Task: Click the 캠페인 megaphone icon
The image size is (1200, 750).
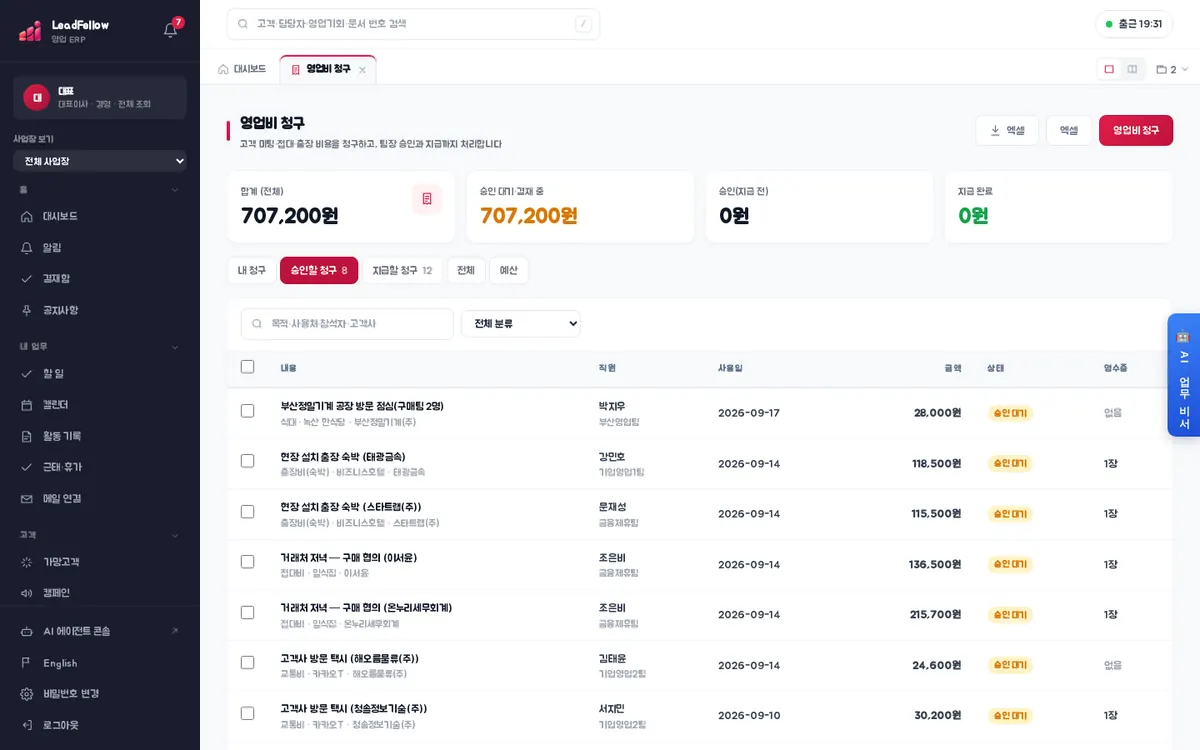Action: pos(27,593)
